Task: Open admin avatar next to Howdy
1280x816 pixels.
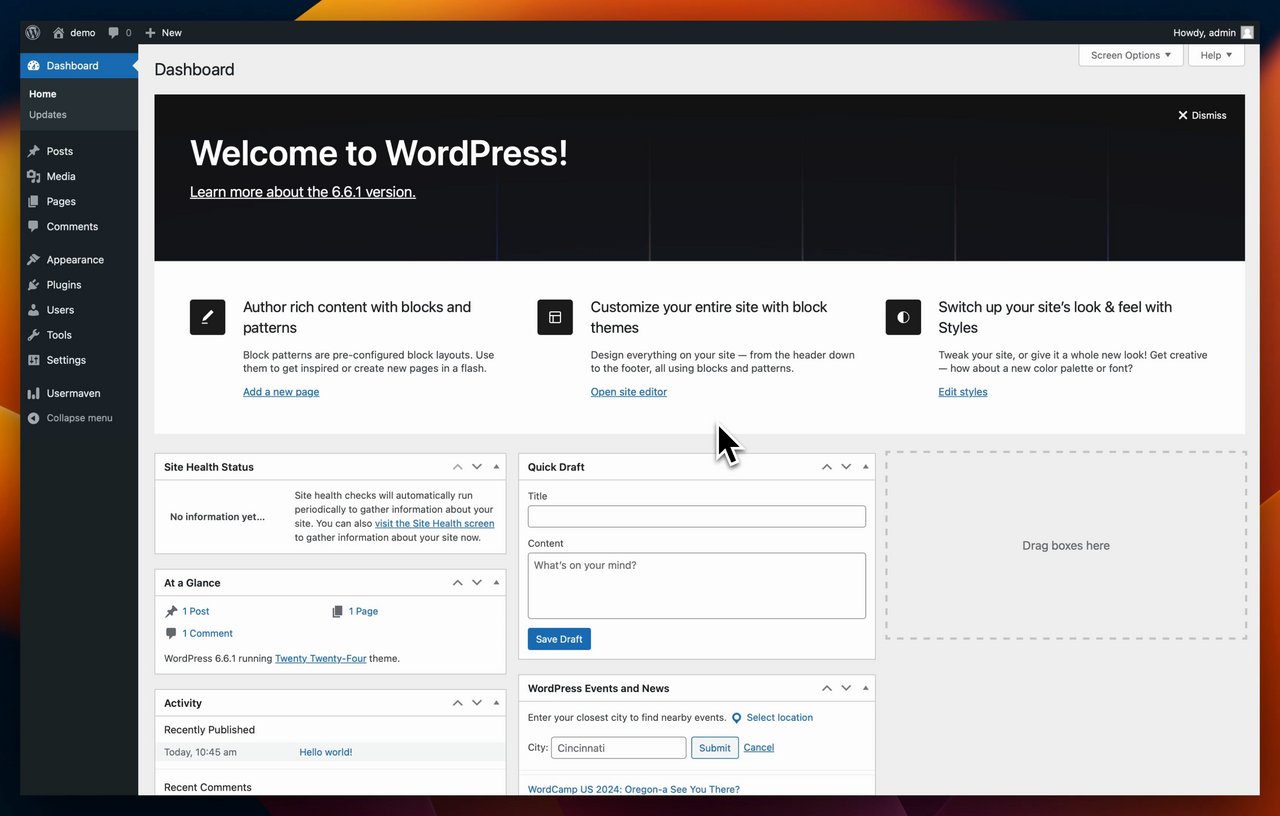Action: click(1247, 32)
